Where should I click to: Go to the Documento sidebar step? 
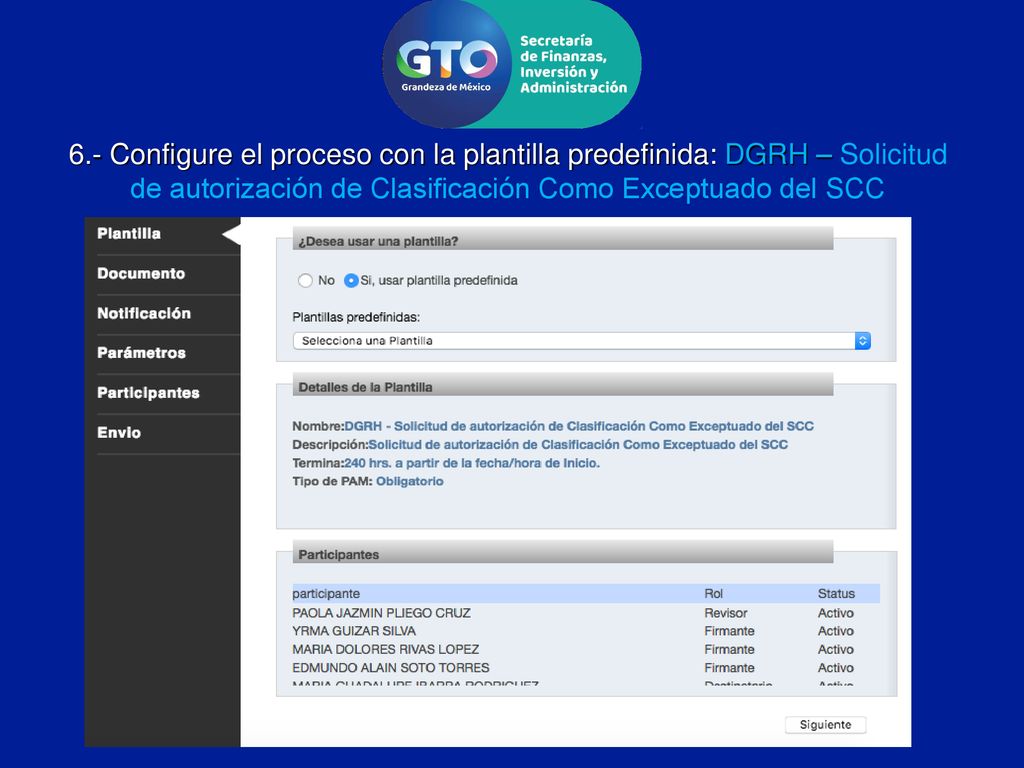[x=141, y=274]
